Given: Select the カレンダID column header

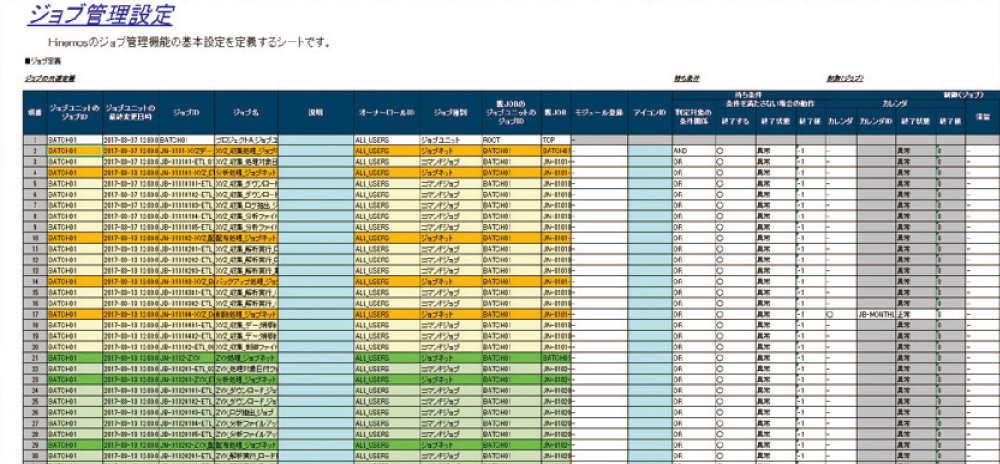Looking at the screenshot, I should pos(876,120).
